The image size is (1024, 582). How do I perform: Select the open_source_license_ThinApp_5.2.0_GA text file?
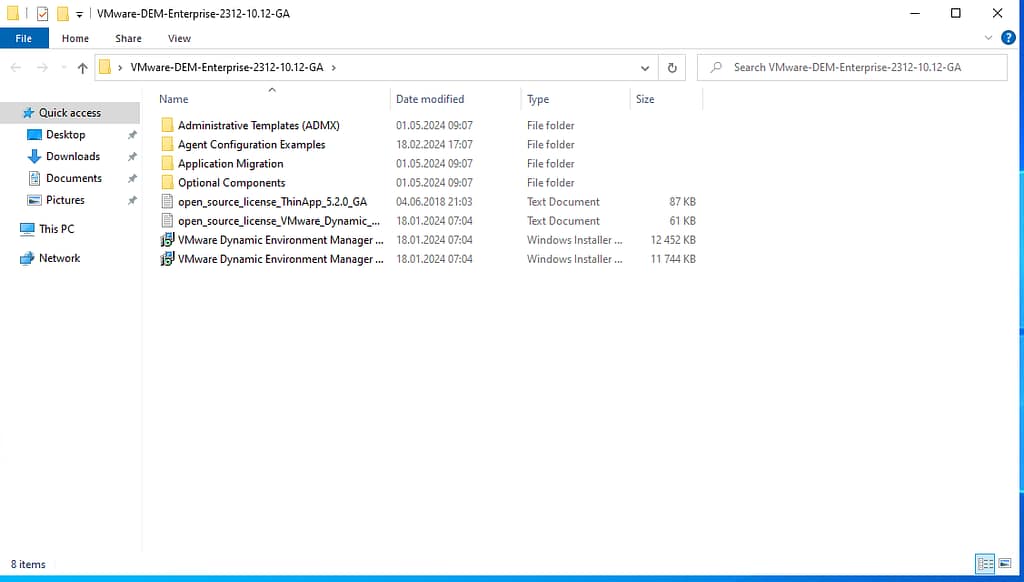[272, 202]
